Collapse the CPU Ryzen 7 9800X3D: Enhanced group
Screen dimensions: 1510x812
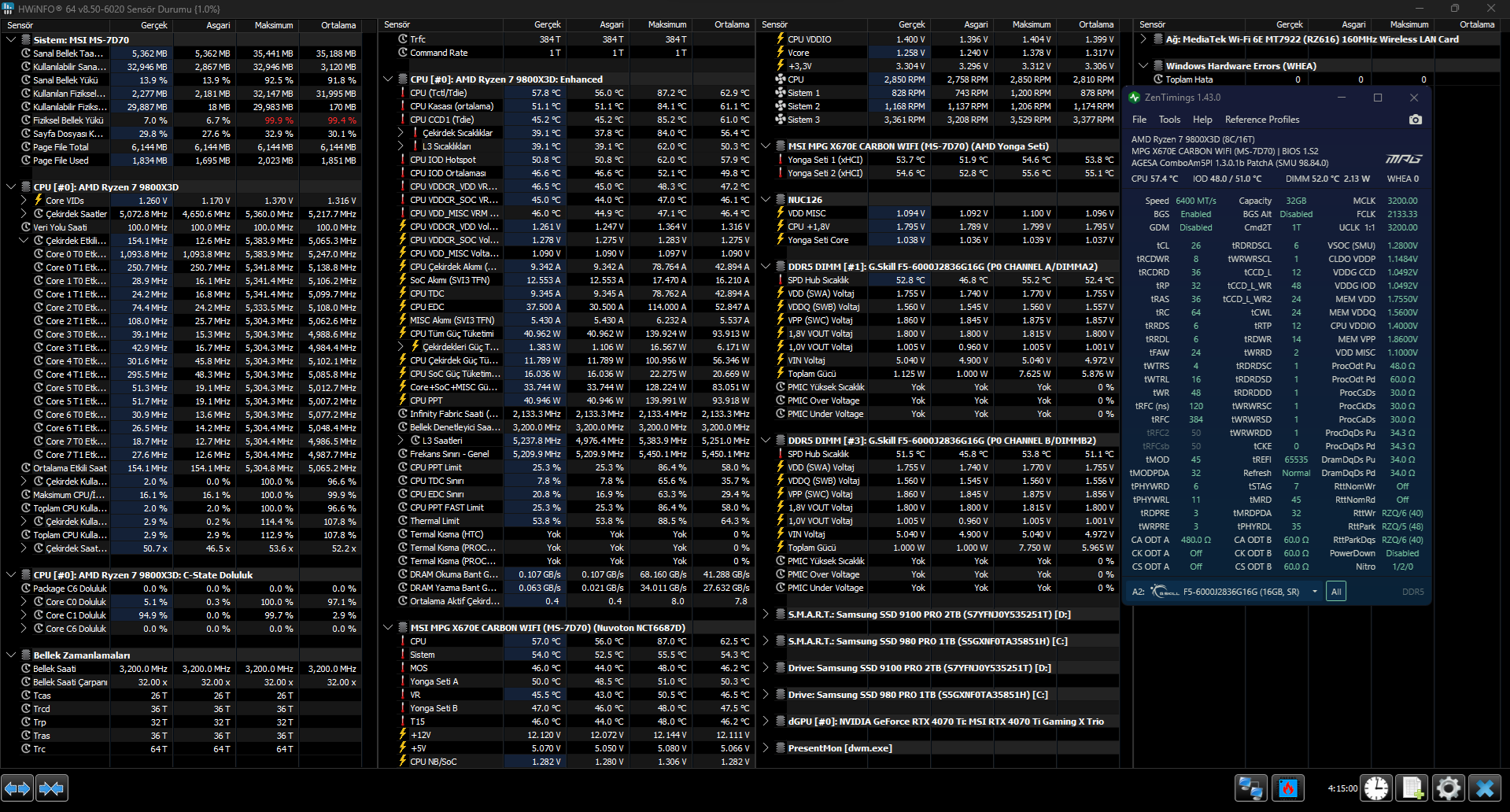pos(388,79)
